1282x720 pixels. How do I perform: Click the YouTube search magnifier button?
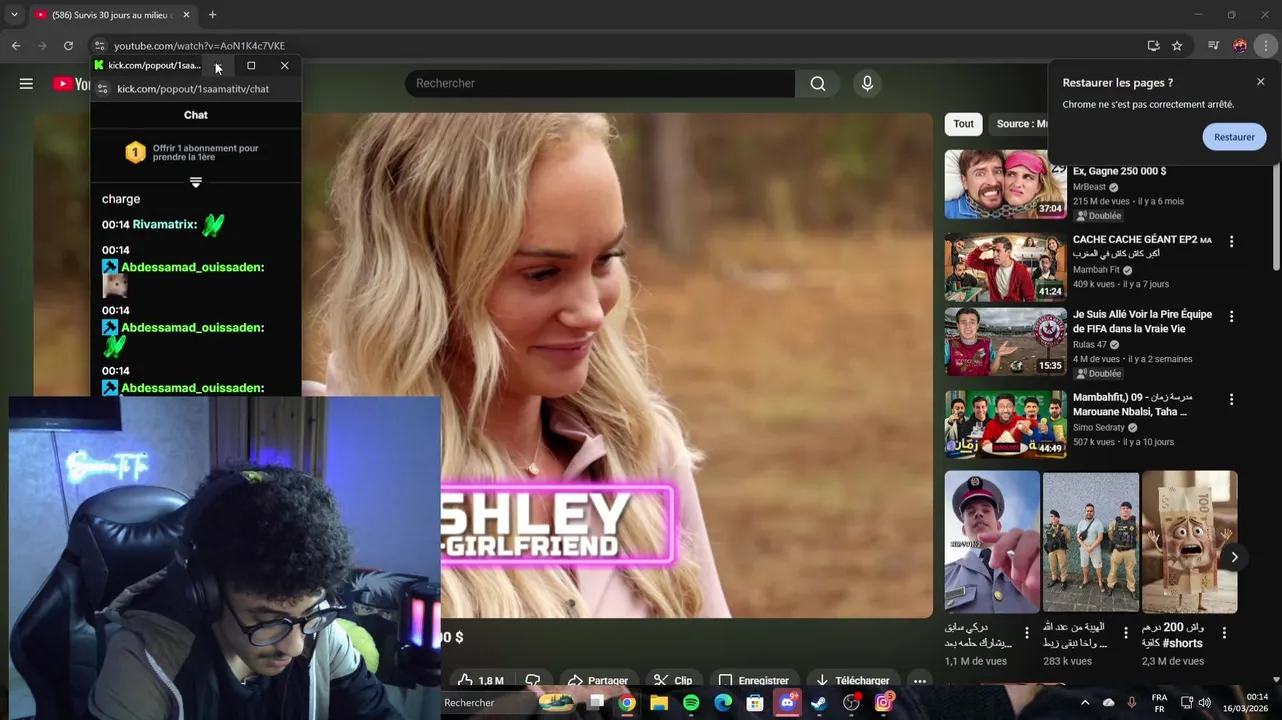click(x=818, y=84)
